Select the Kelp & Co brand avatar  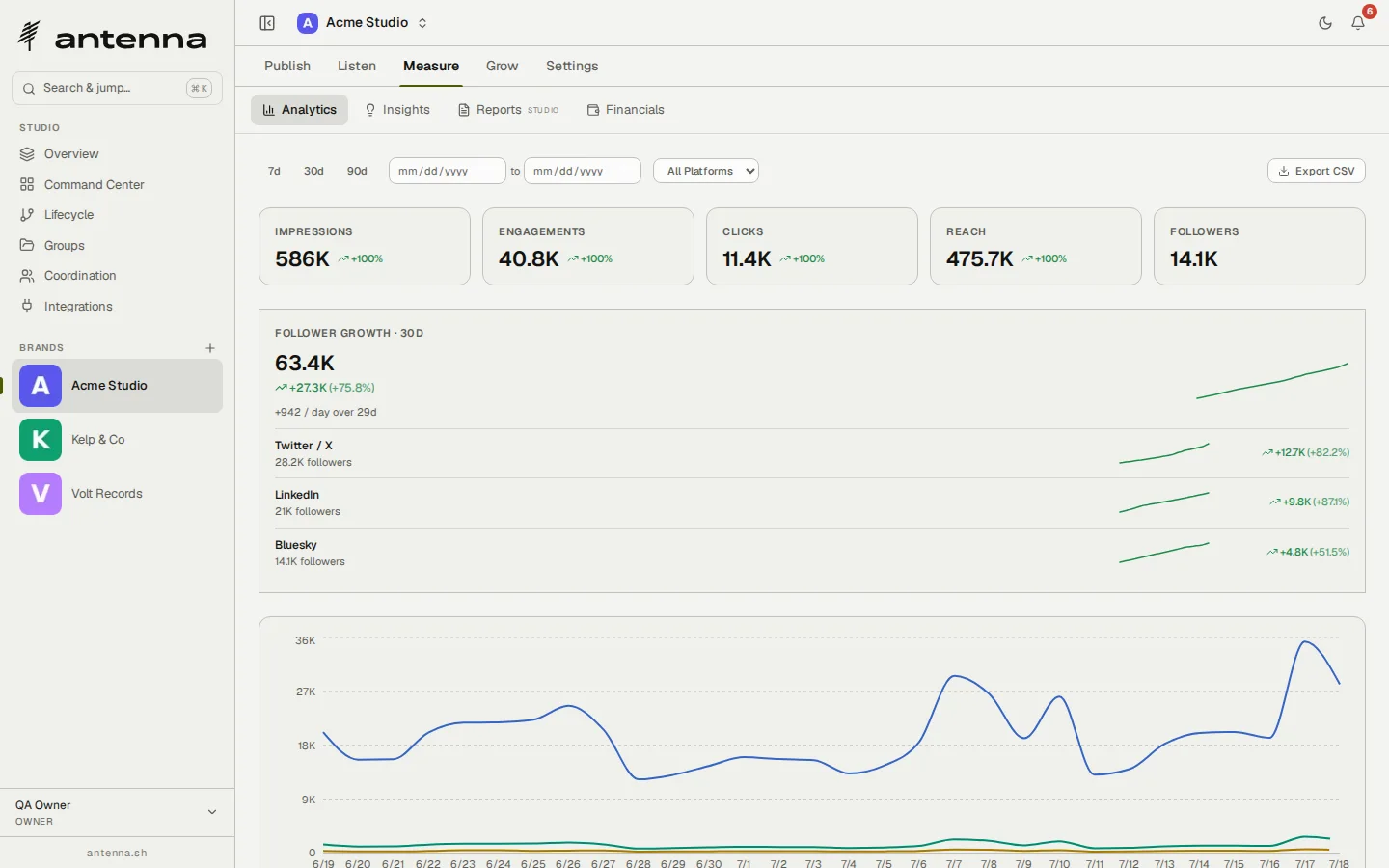tap(41, 440)
